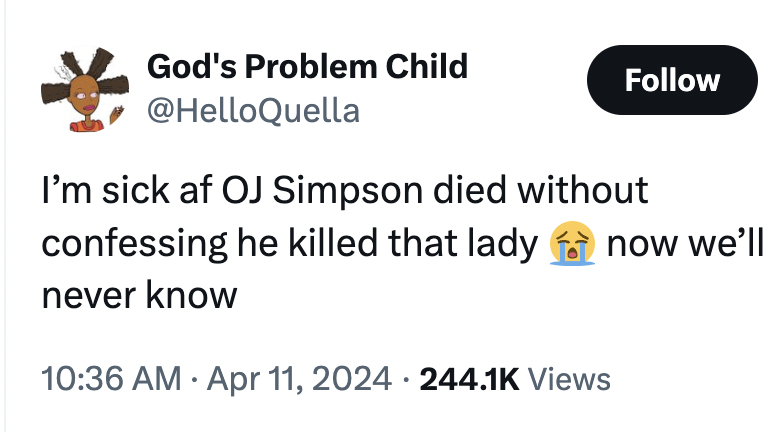This screenshot has width=776, height=432.
Task: Click the Views label
Action: [x=567, y=379]
